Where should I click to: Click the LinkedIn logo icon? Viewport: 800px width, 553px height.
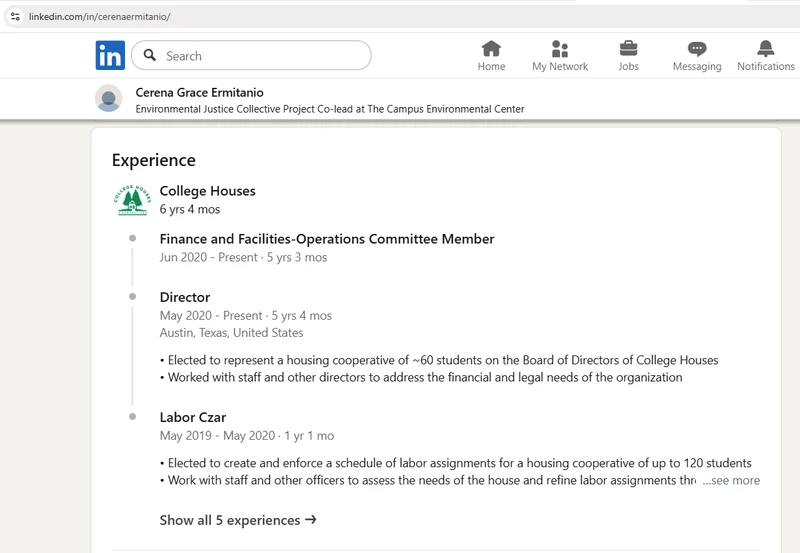pyautogui.click(x=110, y=56)
